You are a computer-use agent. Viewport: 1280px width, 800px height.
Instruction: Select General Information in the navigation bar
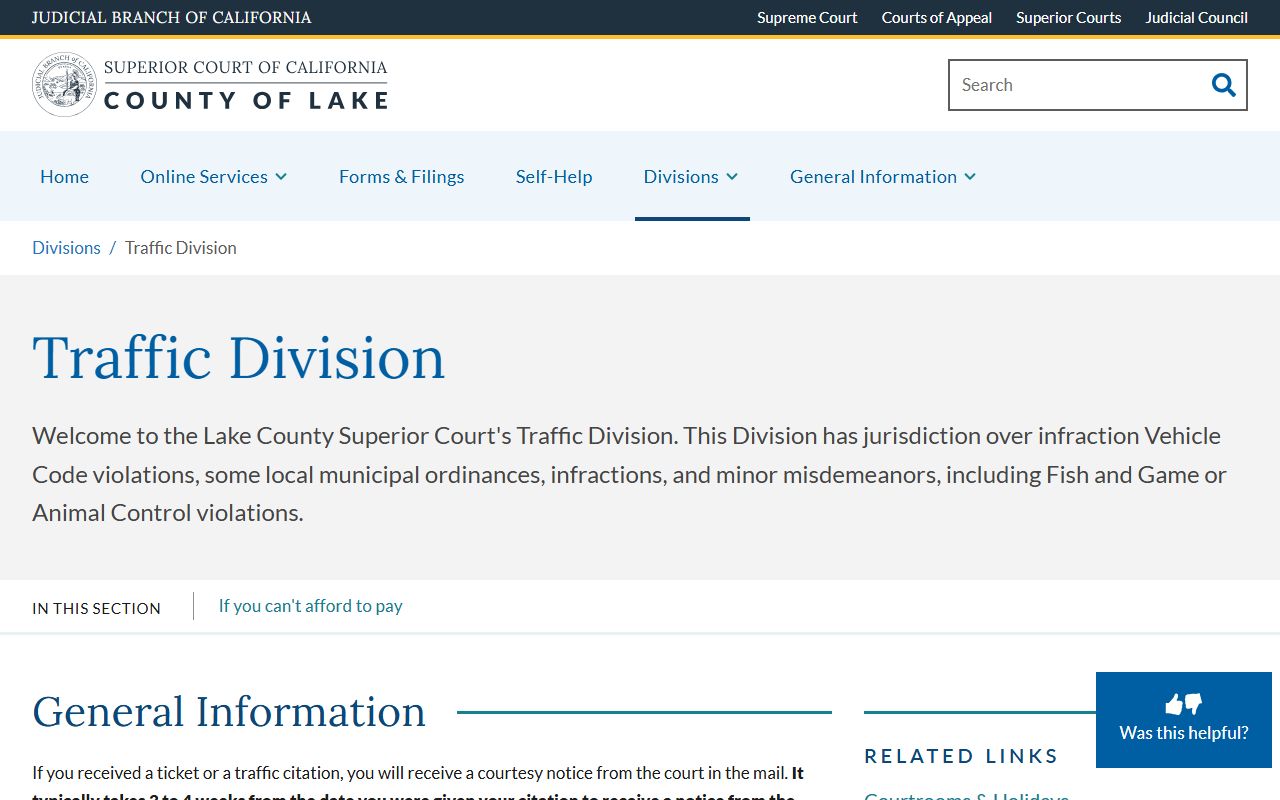873,176
